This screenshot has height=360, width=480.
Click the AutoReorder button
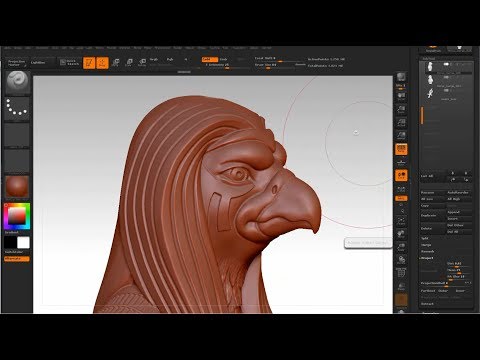(x=459, y=193)
